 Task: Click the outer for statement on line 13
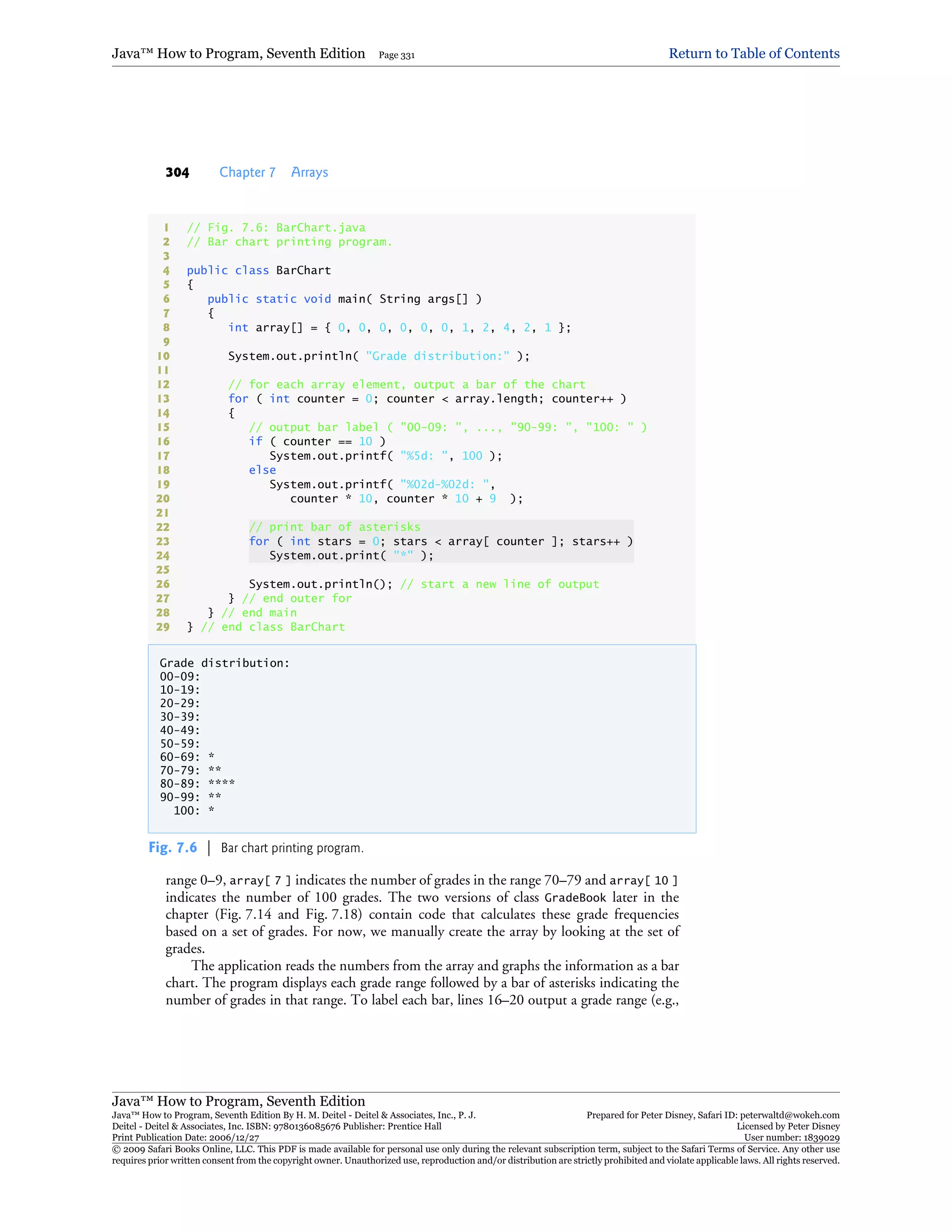pos(427,399)
